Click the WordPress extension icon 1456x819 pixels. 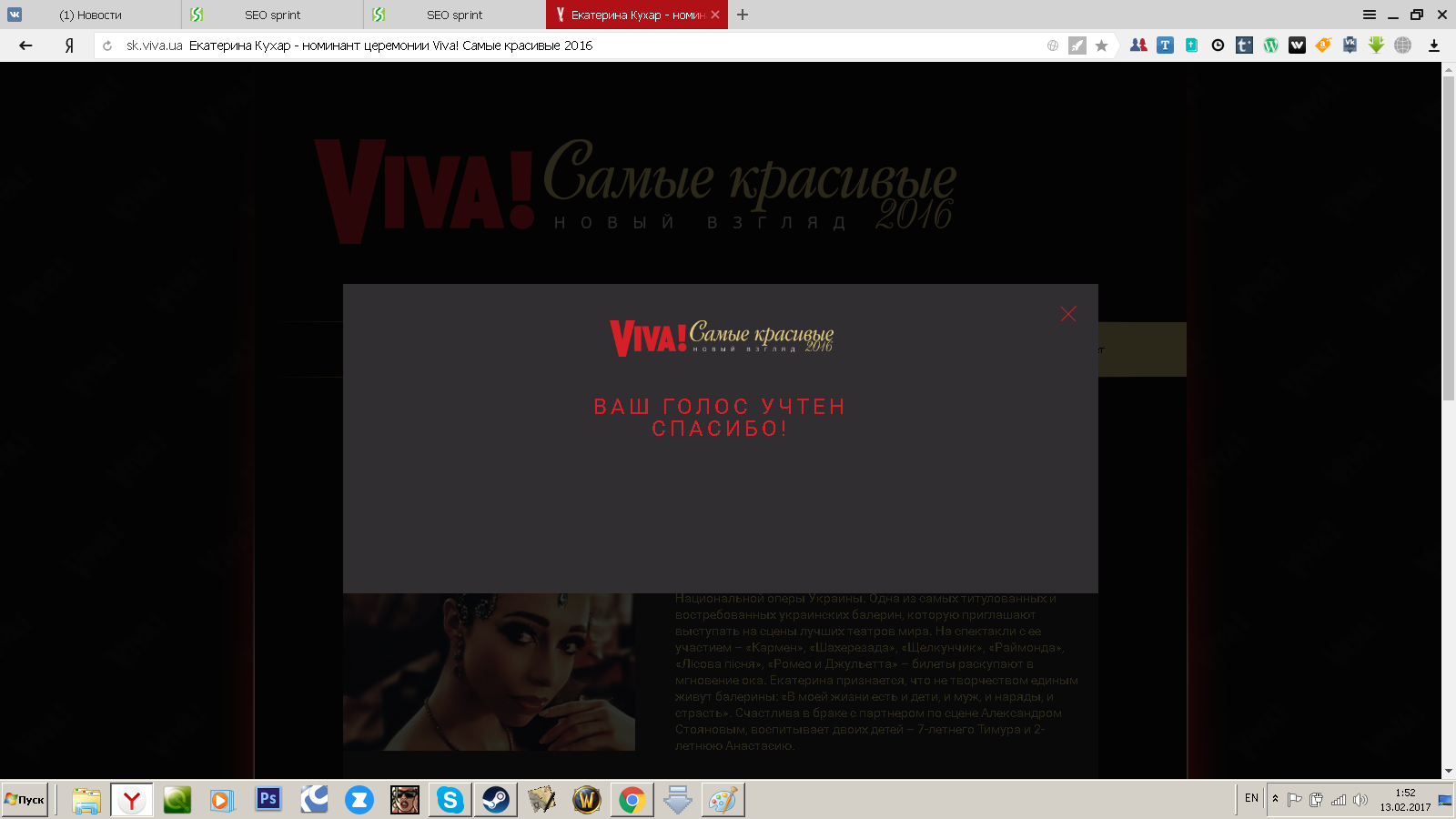point(1270,45)
